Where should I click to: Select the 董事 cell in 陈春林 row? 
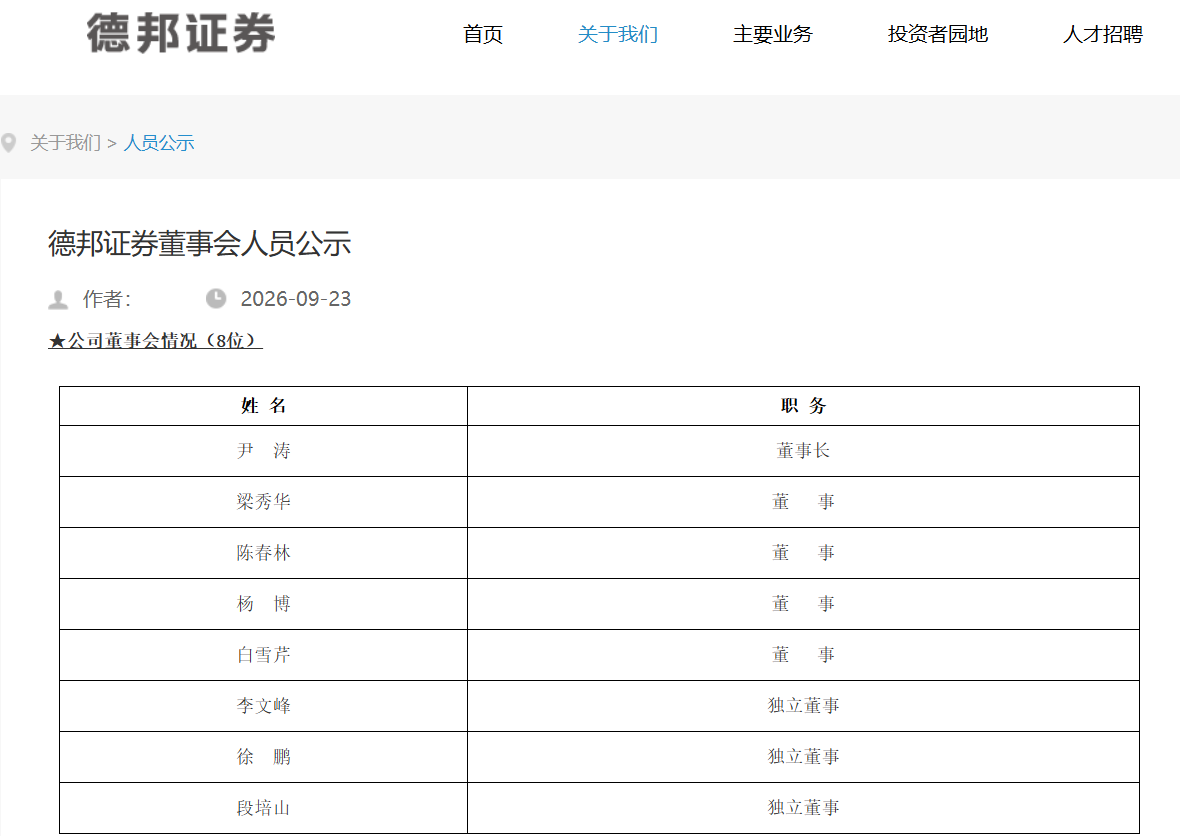point(803,553)
